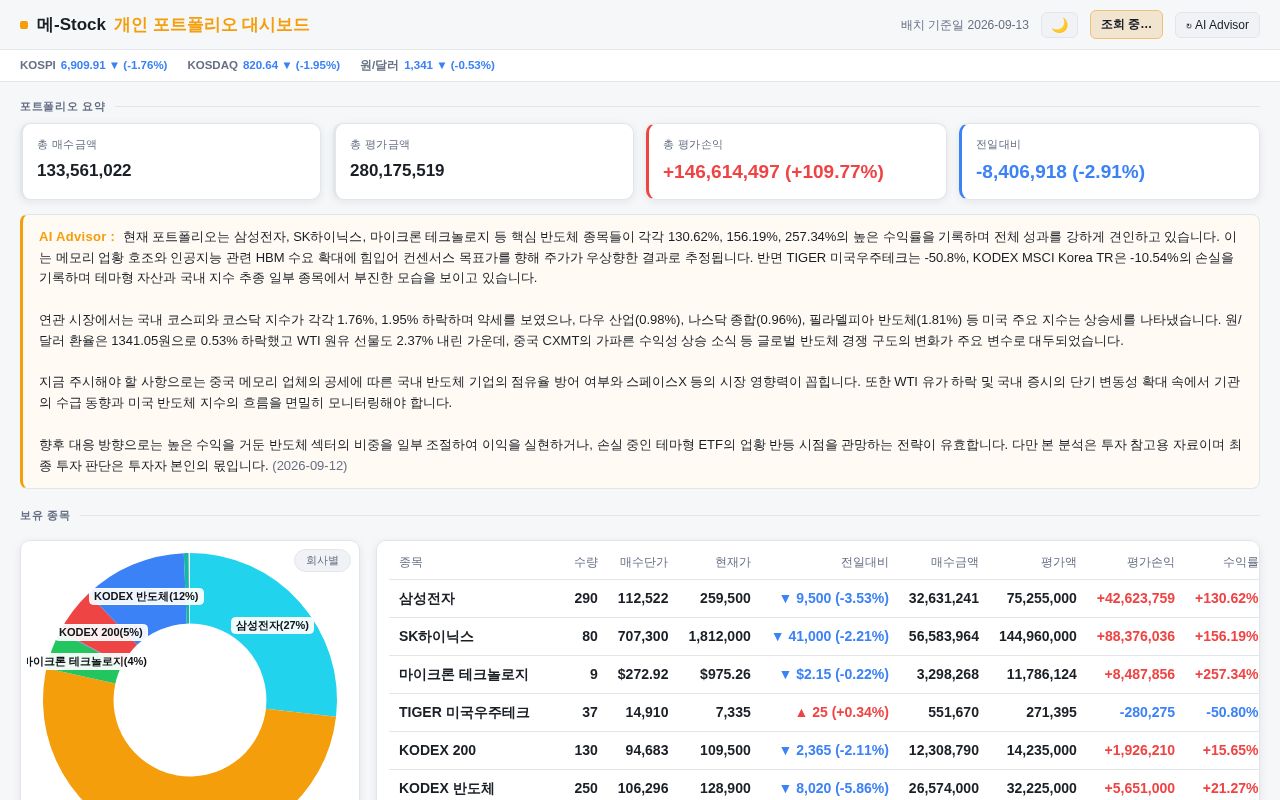This screenshot has height=800, width=1280.
Task: Click the KOSDAQ index value 820.64
Action: 260,65
